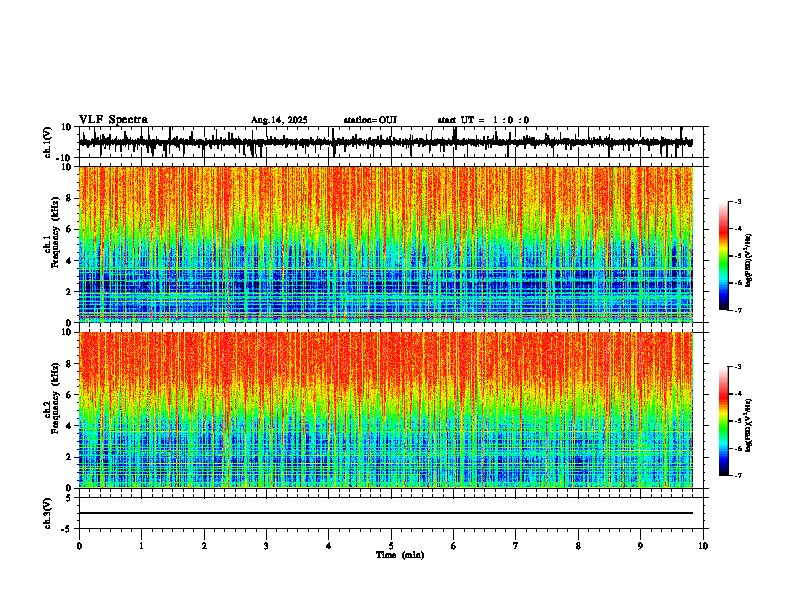Click time axis tick label "8"
Image resolution: width=792 pixels, height=612 pixels.
point(578,546)
